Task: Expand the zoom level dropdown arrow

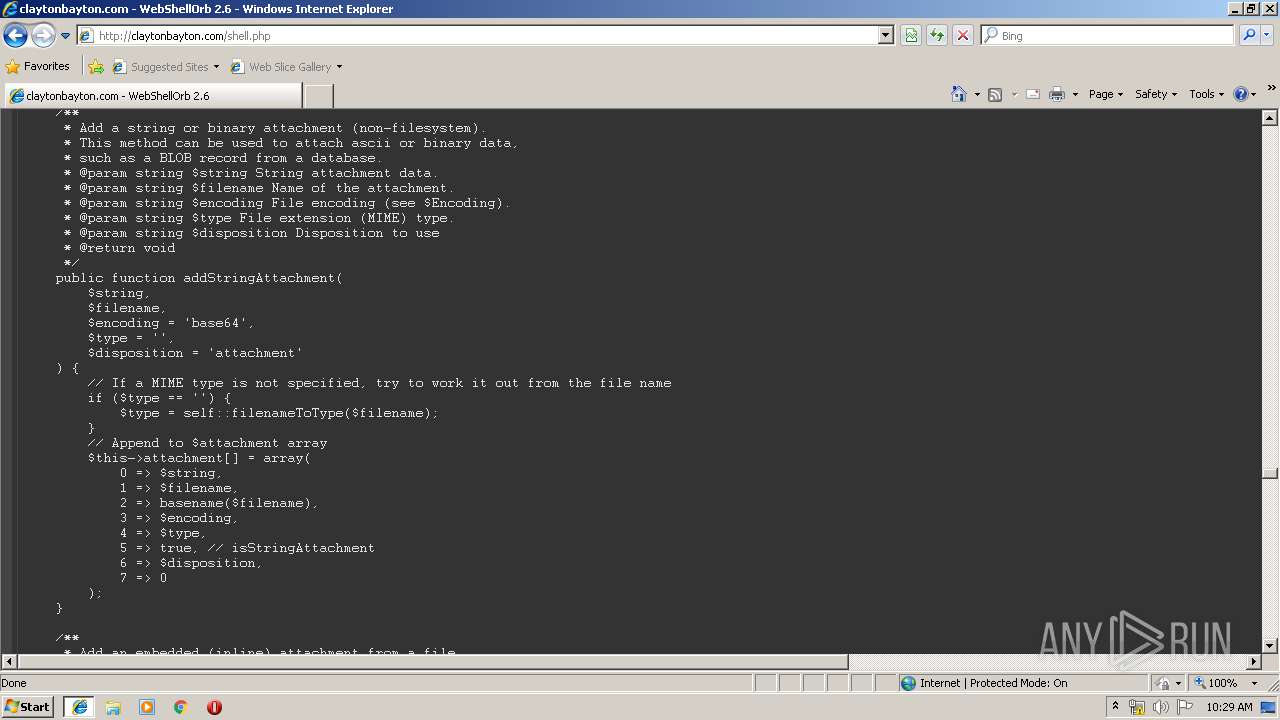Action: point(1254,684)
